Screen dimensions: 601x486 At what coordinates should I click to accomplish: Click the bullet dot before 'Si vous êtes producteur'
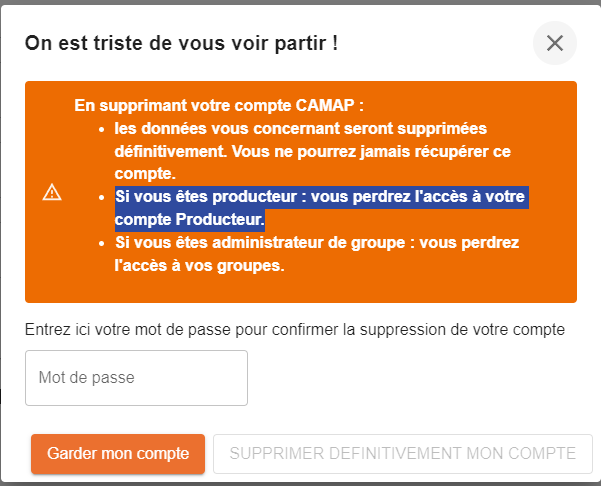[103, 196]
